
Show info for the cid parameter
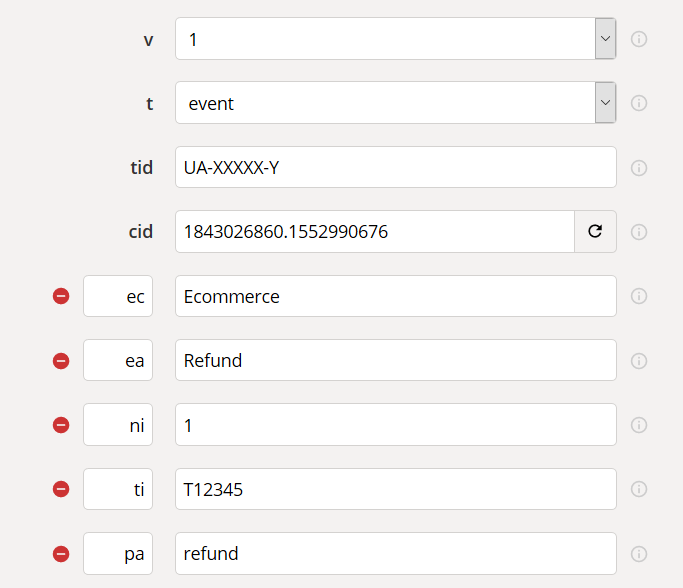639,232
